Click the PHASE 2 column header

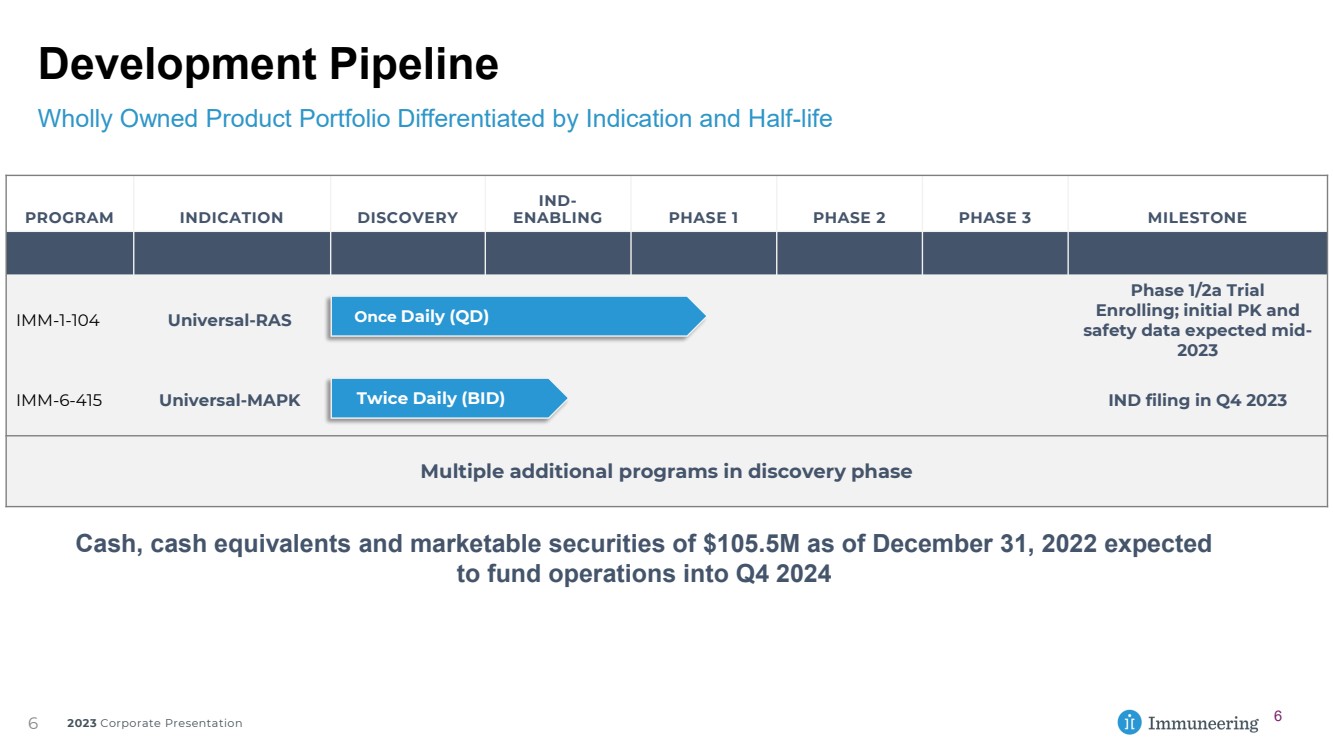click(x=849, y=217)
